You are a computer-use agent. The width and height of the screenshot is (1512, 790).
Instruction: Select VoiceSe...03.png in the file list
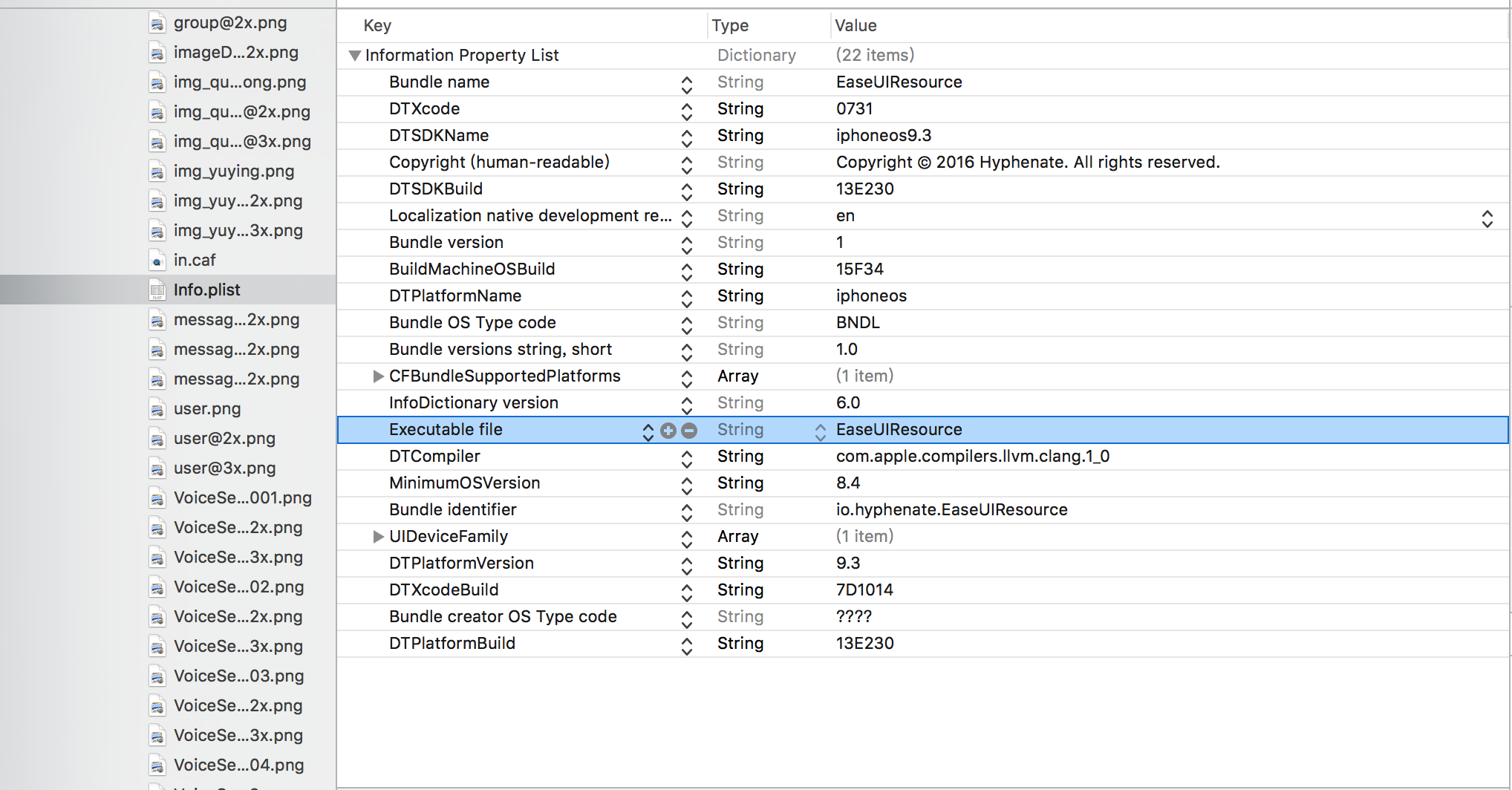pos(239,676)
